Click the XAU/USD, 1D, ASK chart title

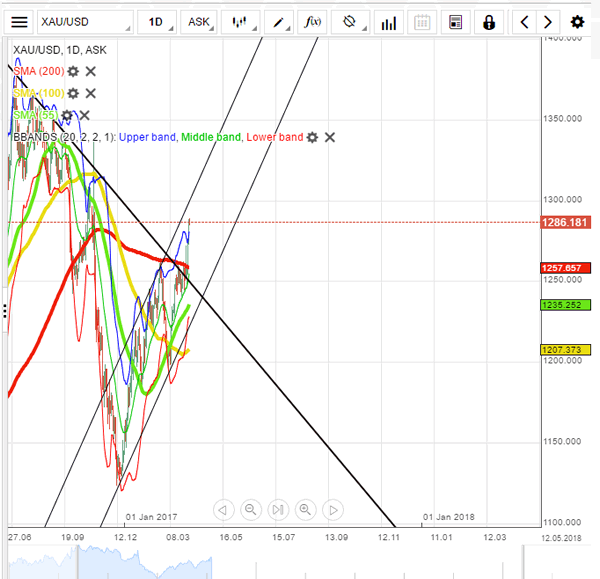coord(60,50)
